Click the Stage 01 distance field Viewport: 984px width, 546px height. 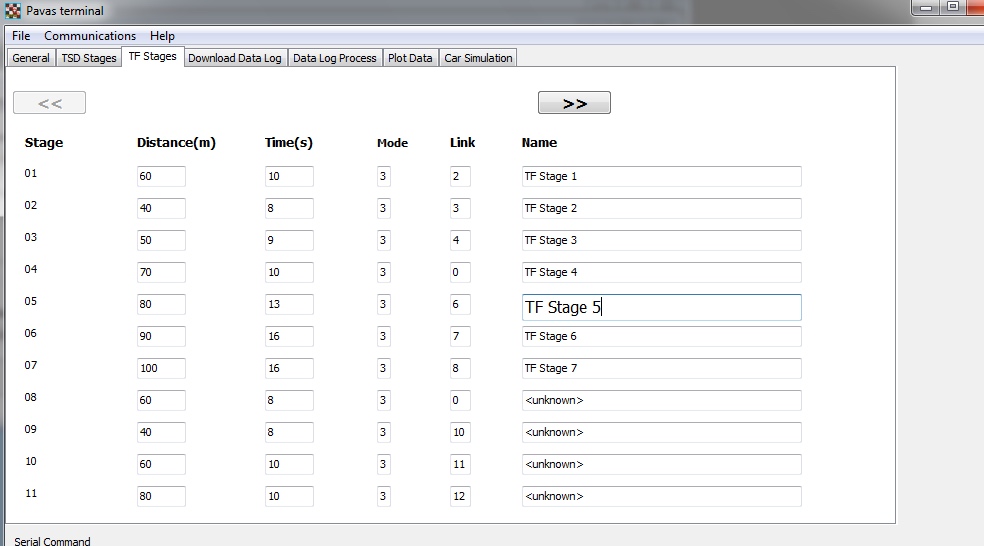coord(161,176)
